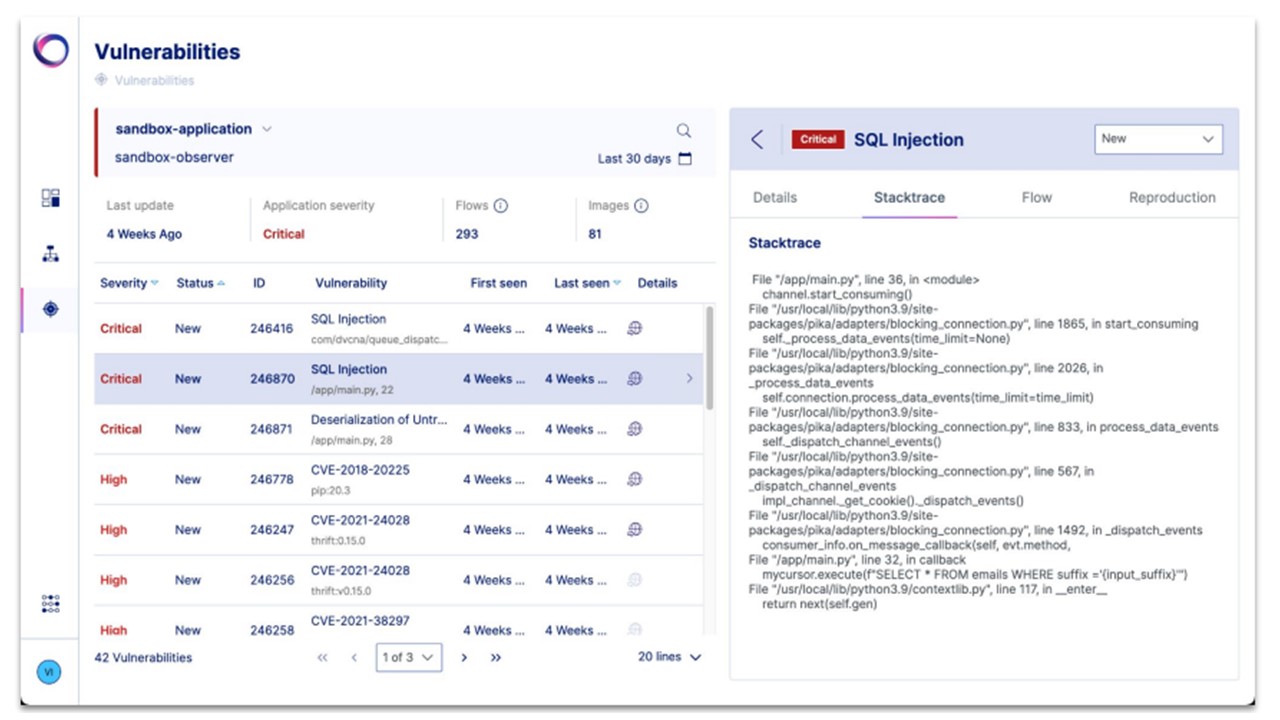The image size is (1280, 720).
Task: Jump to last page of vulnerabilities
Action: click(x=496, y=657)
